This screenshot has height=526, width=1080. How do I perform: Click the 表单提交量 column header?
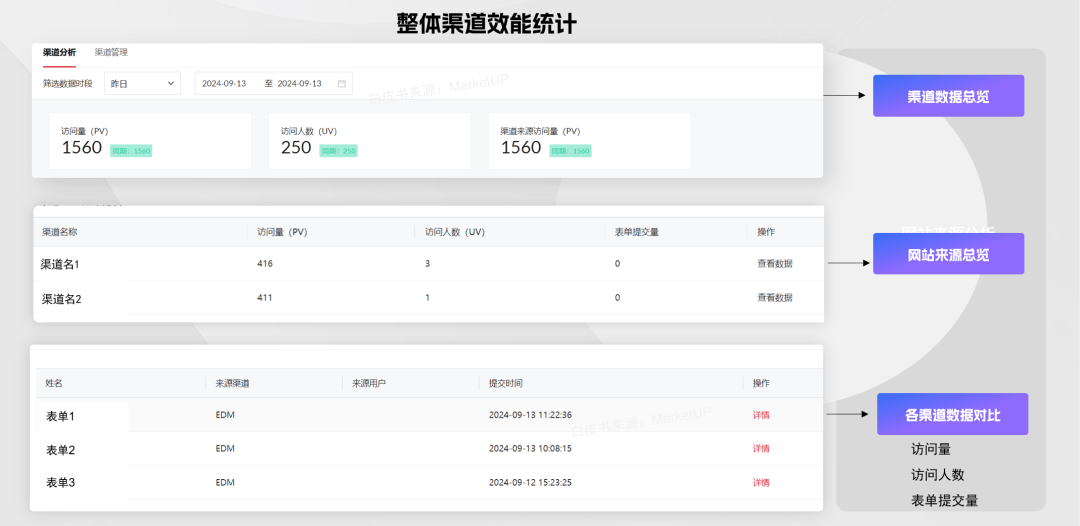(636, 232)
